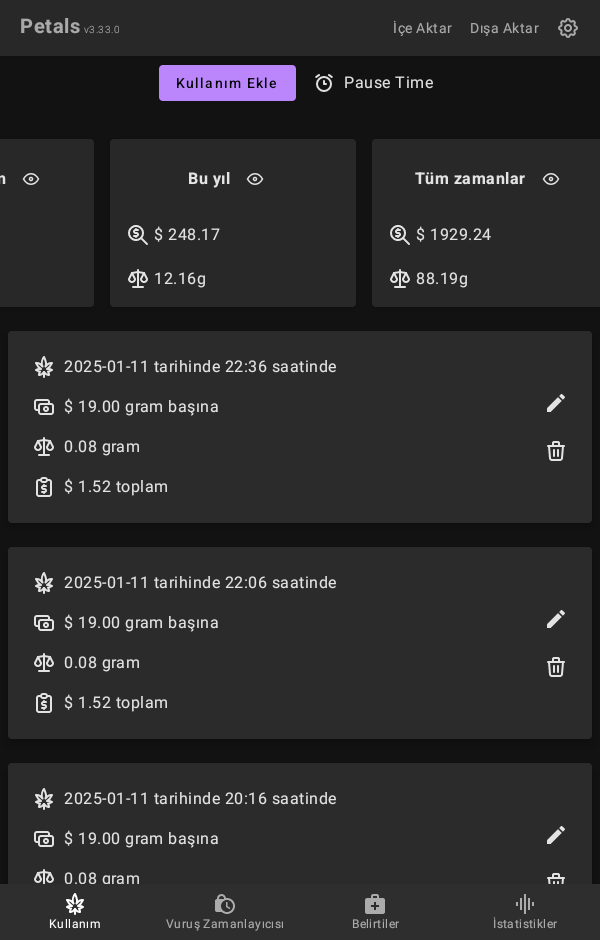Open the İstatistikler tab
The height and width of the screenshot is (940, 600).
[x=525, y=911]
